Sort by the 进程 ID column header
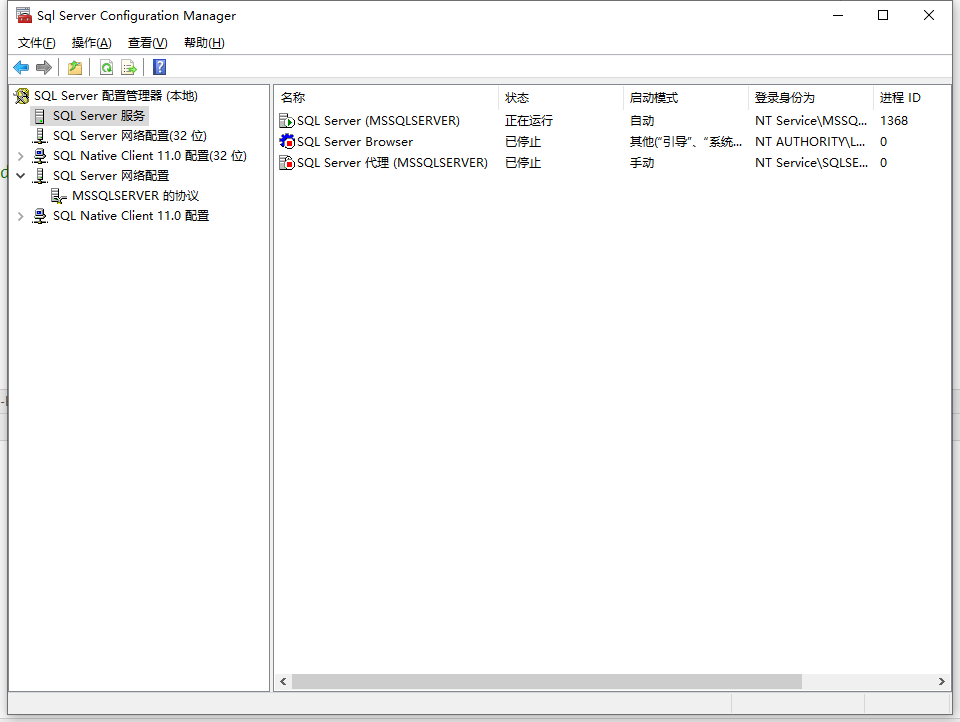Screen dimensions: 960x722 (x=912, y=97)
